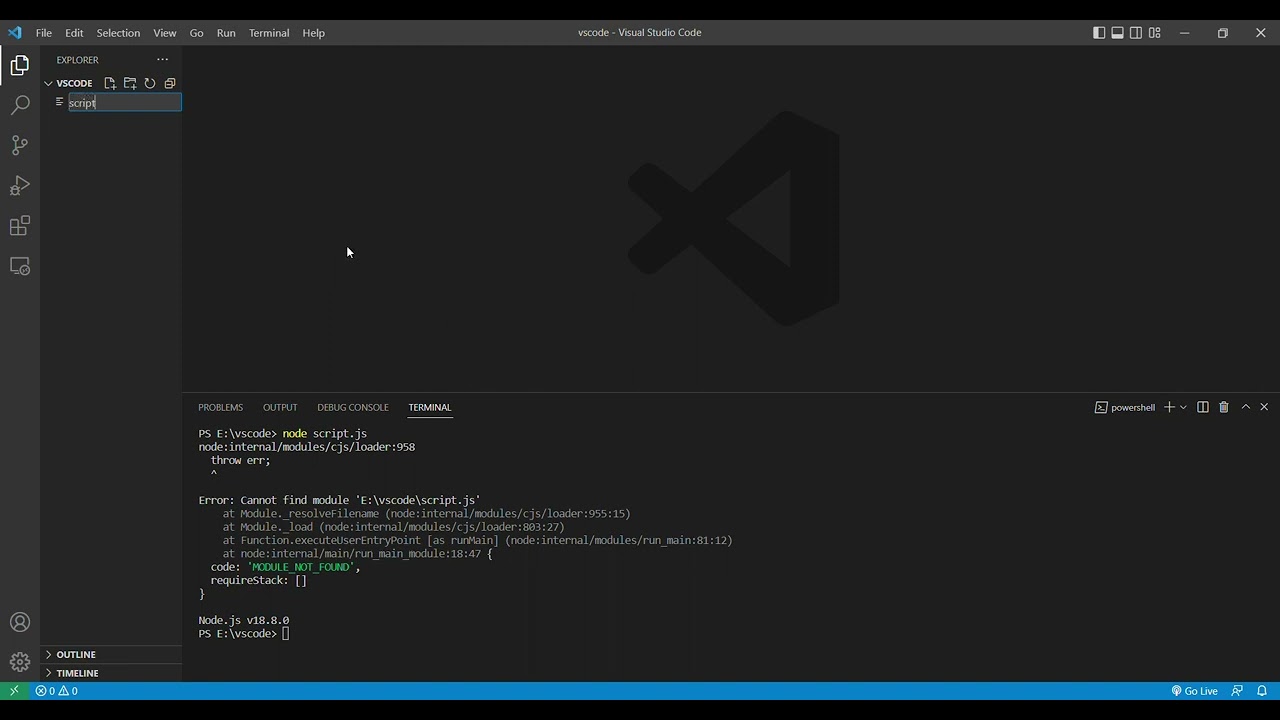Customize layout icon in title bar

1155,33
